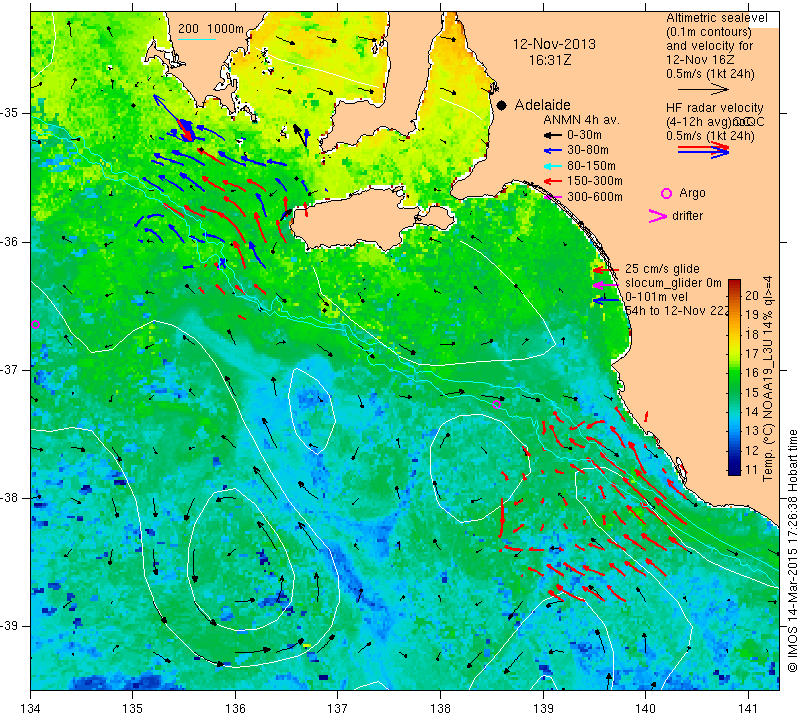800x720 pixels.
Task: Click the Argo float circle near 138.5 longitude
Action: click(496, 404)
